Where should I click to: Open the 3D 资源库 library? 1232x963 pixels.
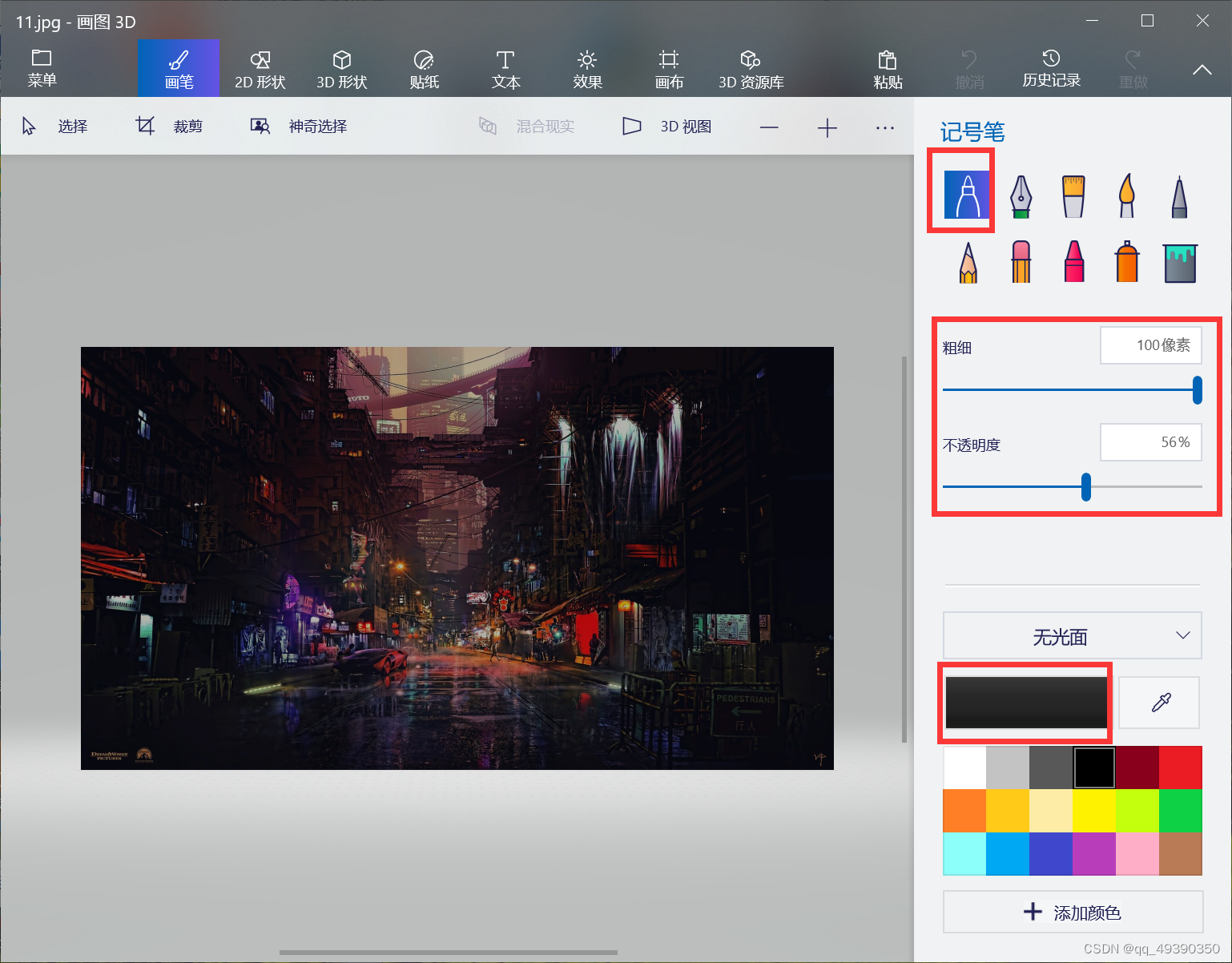tap(751, 70)
